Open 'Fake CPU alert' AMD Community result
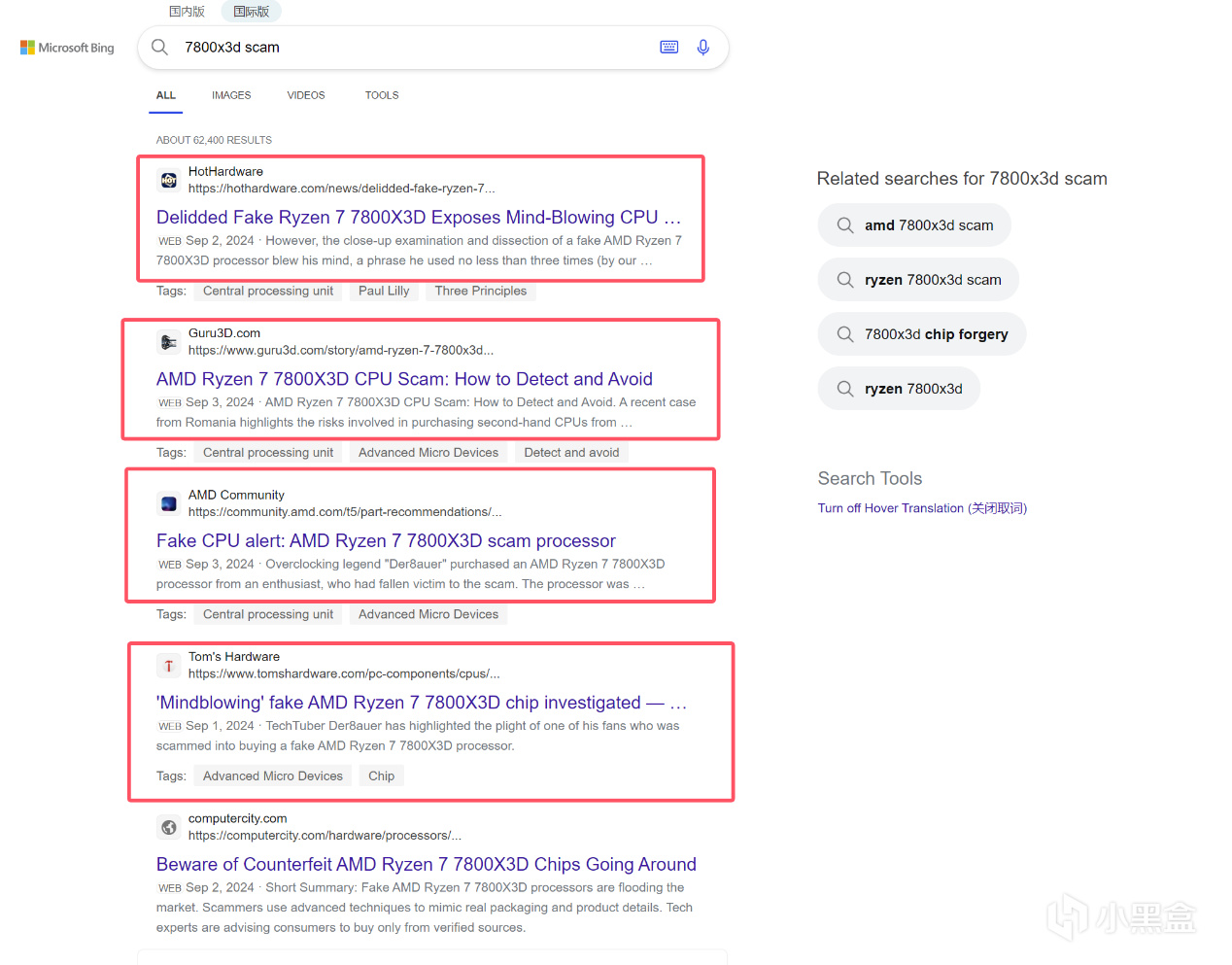Viewport: 1232px width, 965px height. click(386, 541)
